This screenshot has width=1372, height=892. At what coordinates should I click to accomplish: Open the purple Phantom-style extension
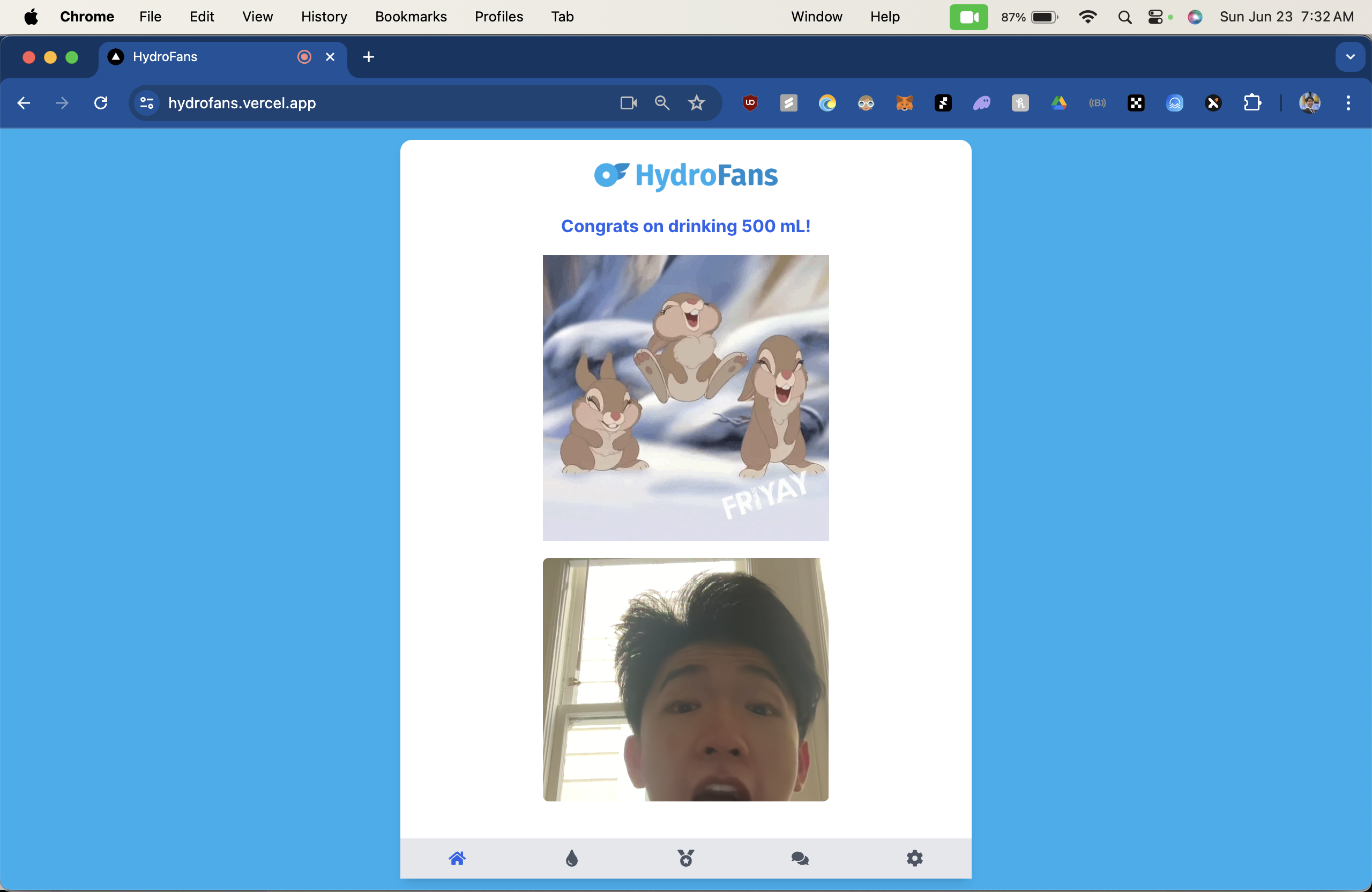click(982, 103)
